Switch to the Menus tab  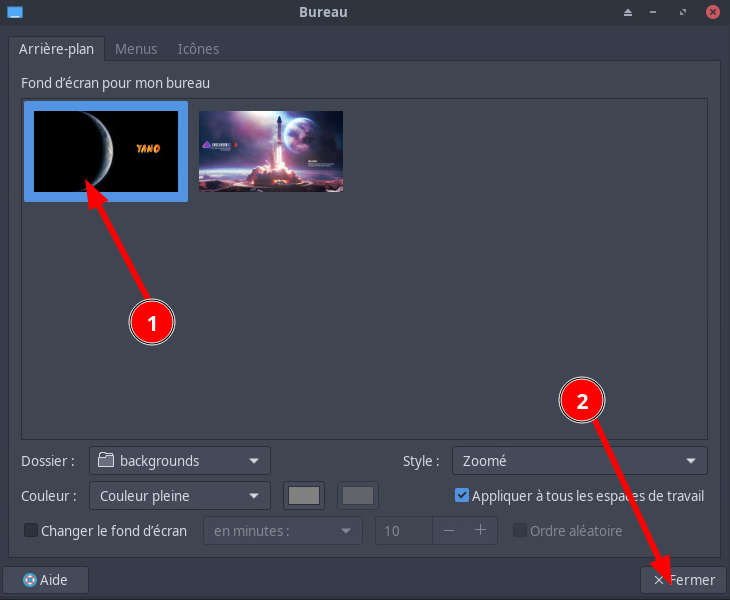(135, 49)
